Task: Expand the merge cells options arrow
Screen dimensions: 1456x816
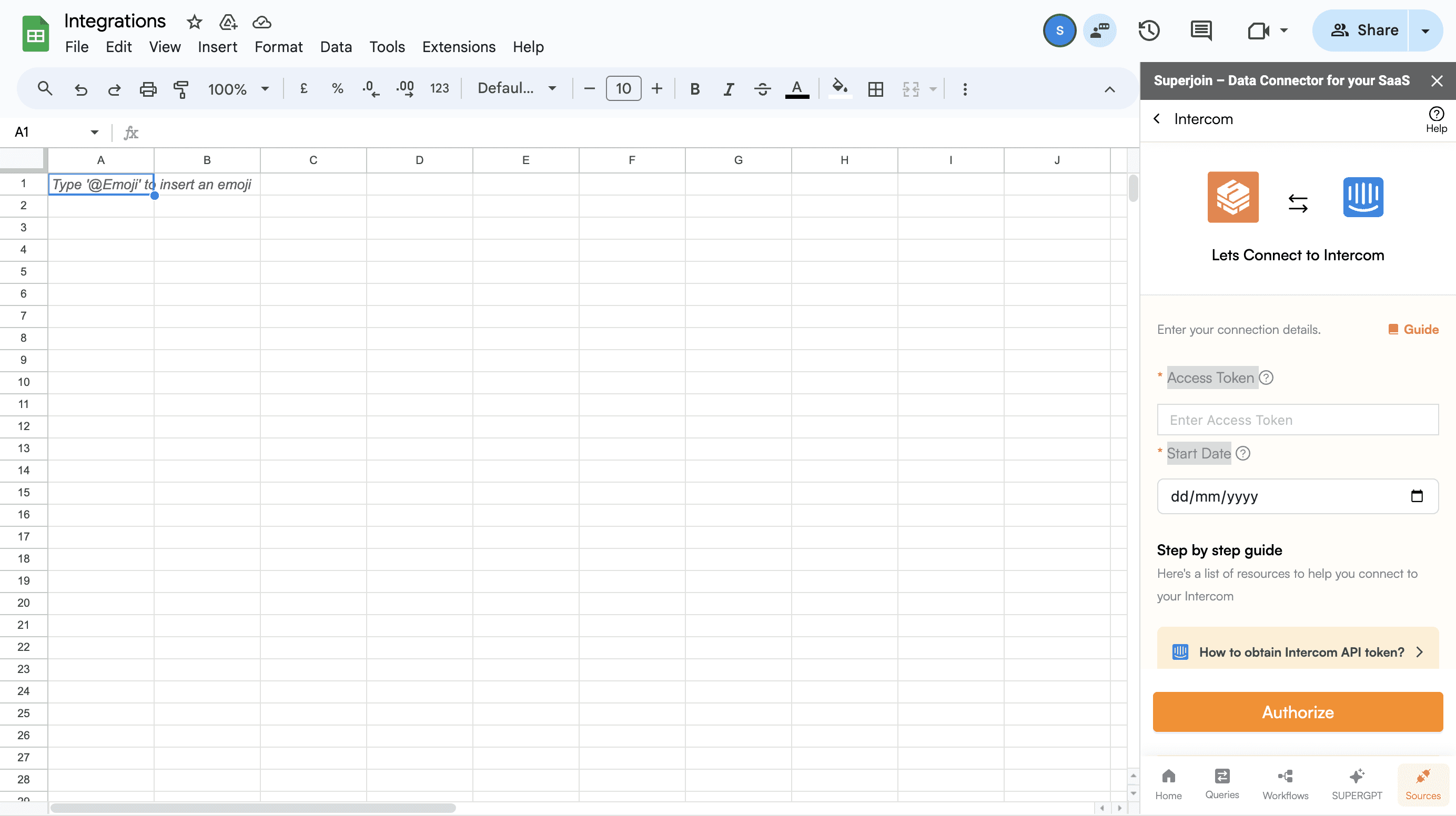Action: pyautogui.click(x=933, y=89)
